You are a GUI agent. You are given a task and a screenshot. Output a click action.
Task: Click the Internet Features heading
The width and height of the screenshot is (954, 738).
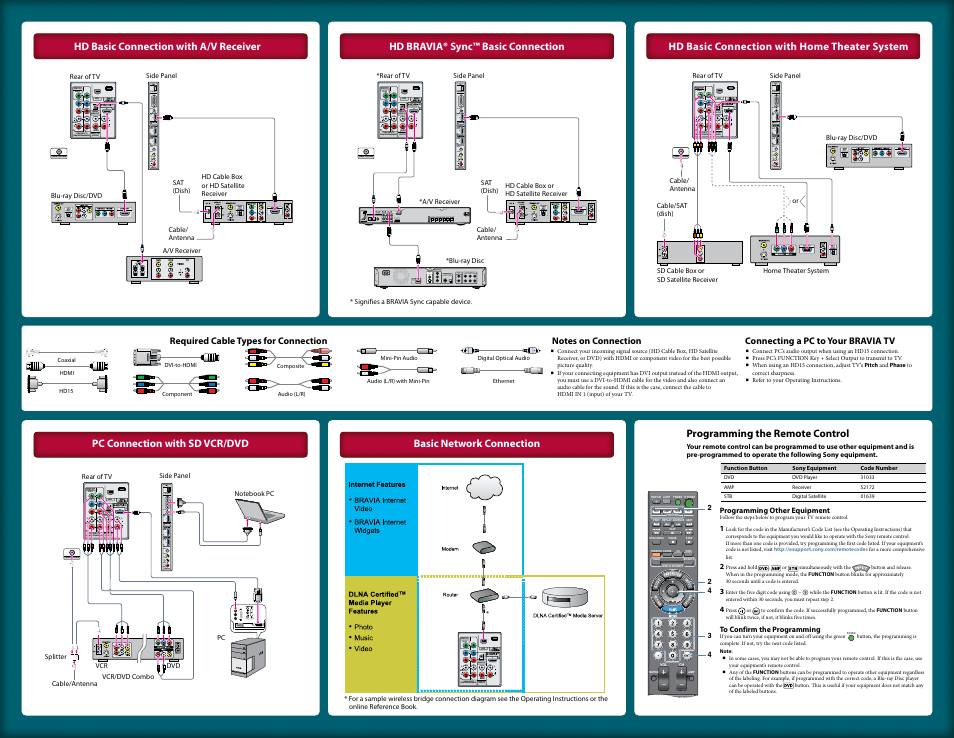coord(377,484)
